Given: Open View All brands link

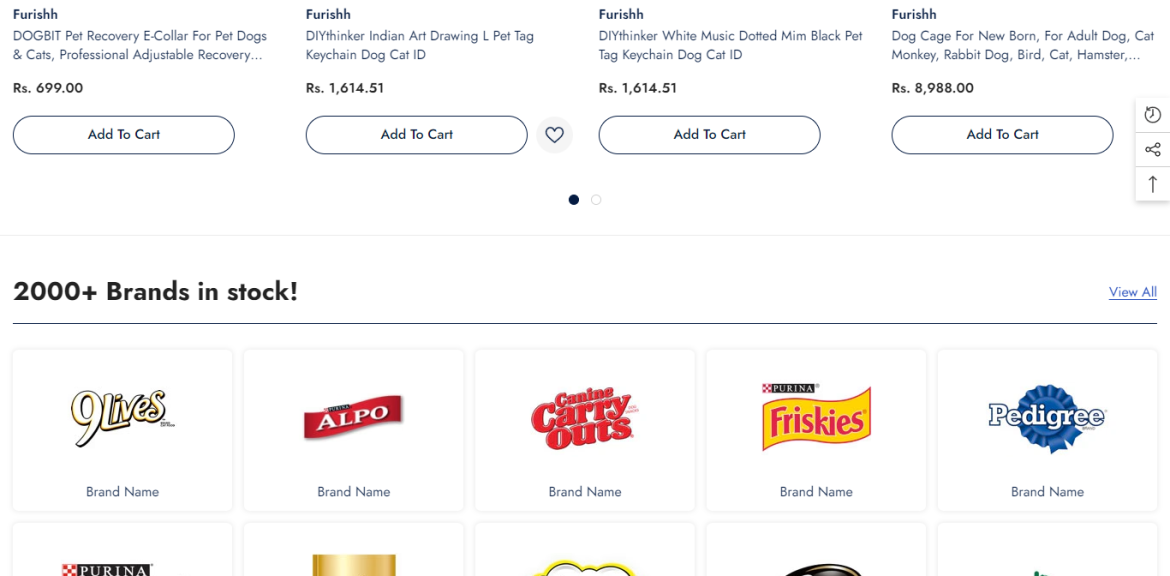Looking at the screenshot, I should click(1133, 292).
